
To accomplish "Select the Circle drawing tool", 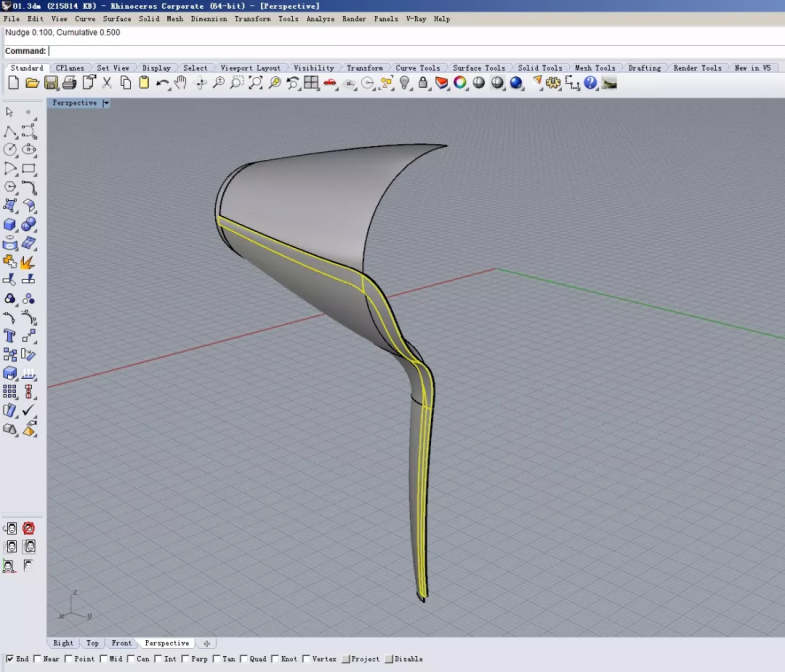I will [11, 150].
